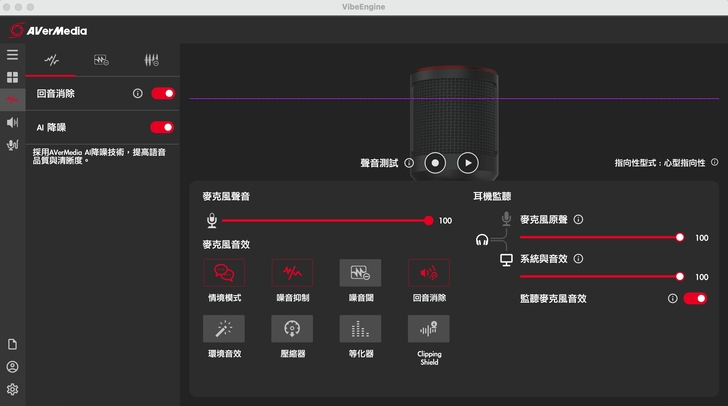Screen dimensions: 728x406
Task: Open the 情境模式 scene mode effect
Action: pyautogui.click(x=224, y=273)
